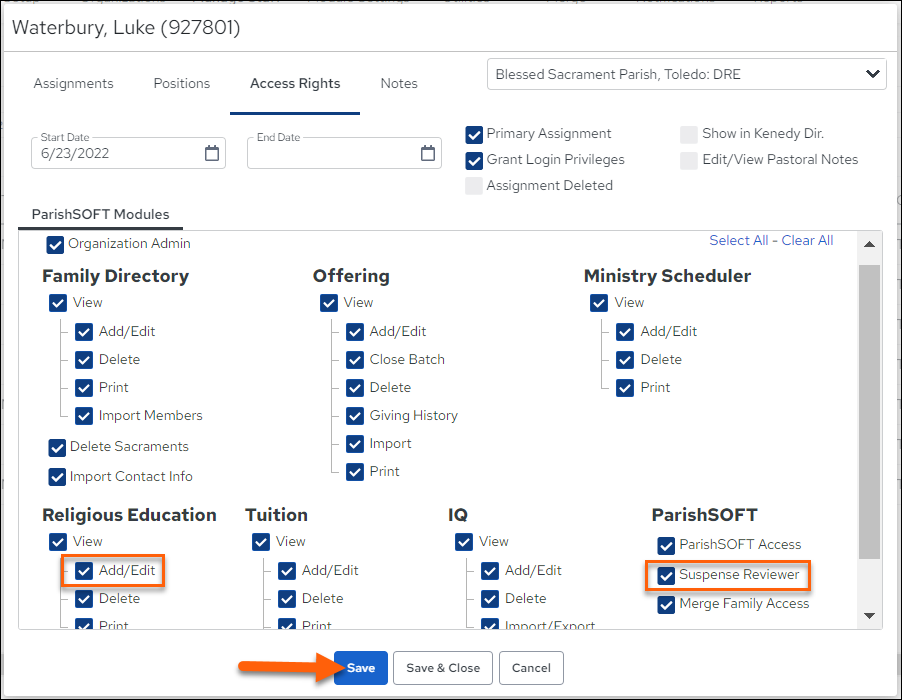Viewport: 902px width, 700px height.
Task: Uncheck Tuition Delete permission
Action: 287,599
